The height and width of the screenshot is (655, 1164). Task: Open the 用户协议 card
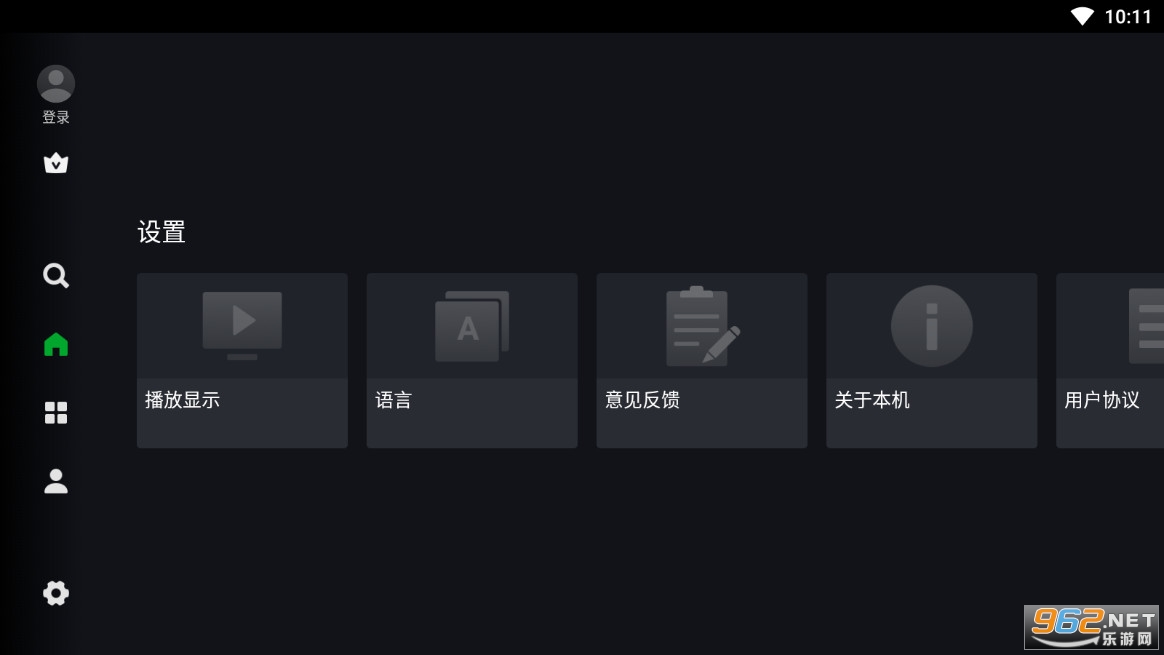point(1110,360)
